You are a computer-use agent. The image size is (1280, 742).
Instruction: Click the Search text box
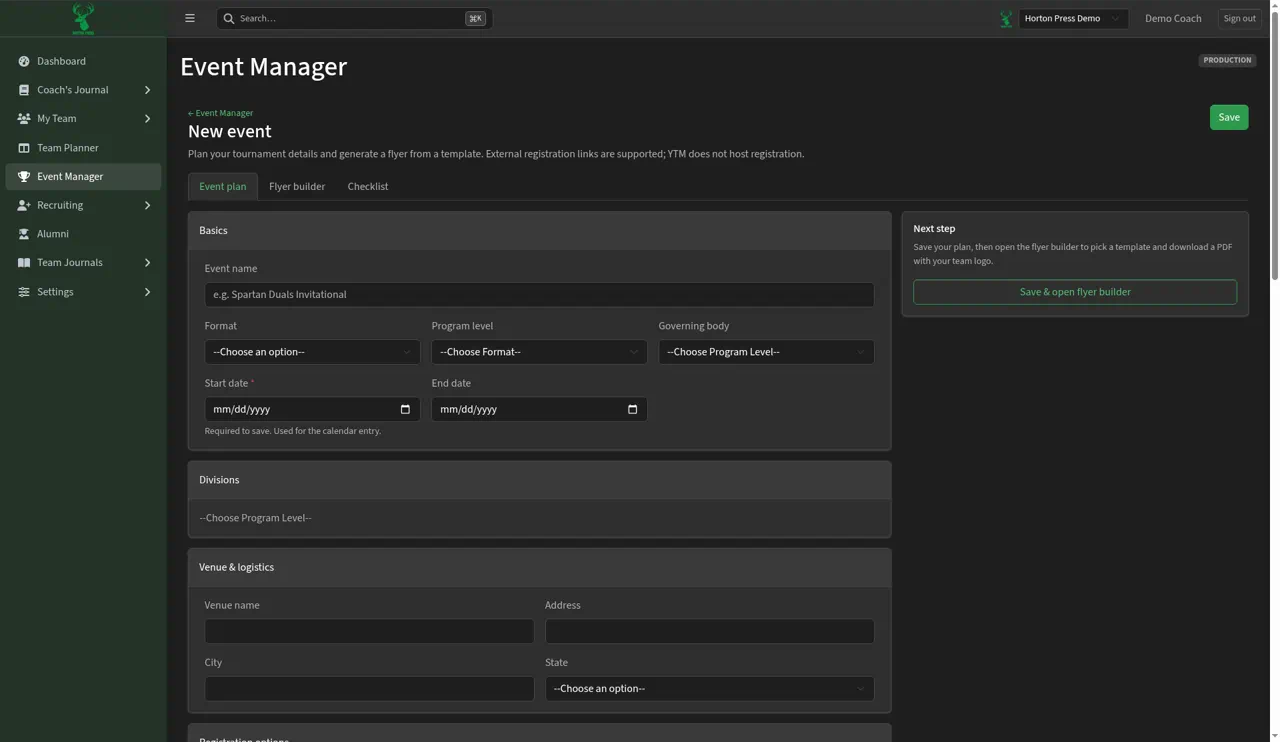coord(354,18)
